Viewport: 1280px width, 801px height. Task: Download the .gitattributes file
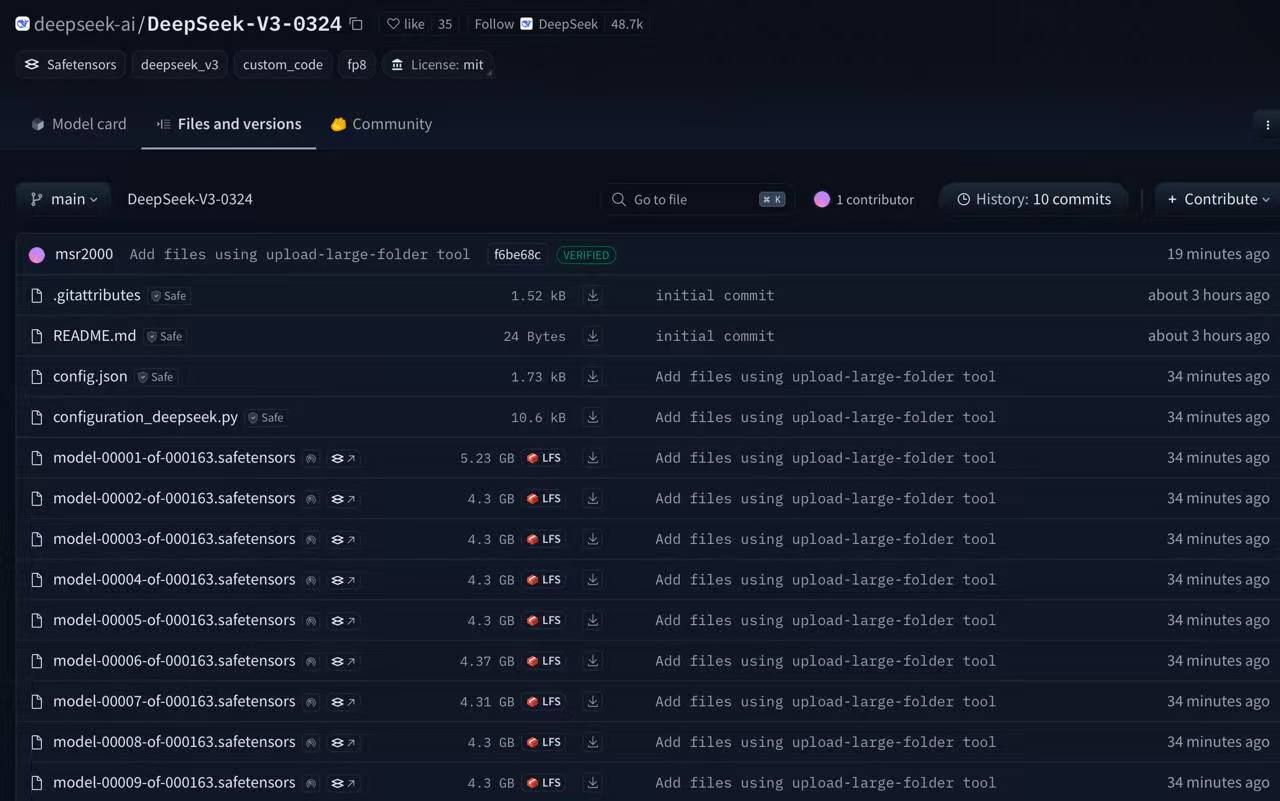[x=593, y=295]
